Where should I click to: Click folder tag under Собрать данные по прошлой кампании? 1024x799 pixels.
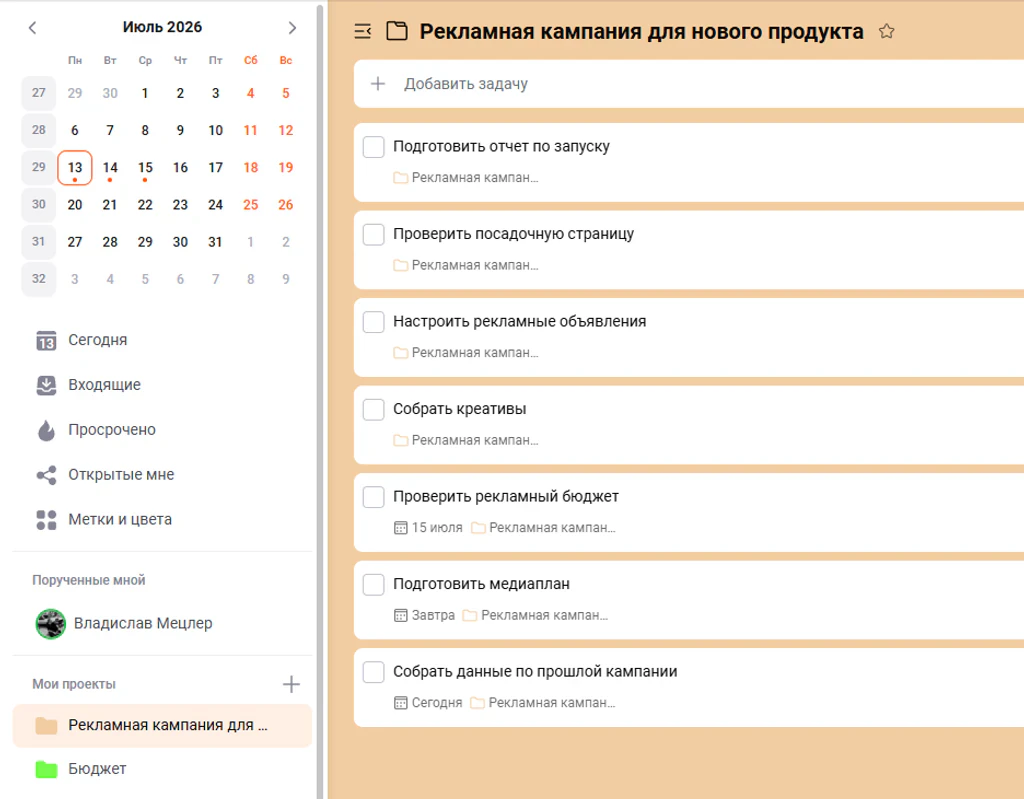[543, 703]
